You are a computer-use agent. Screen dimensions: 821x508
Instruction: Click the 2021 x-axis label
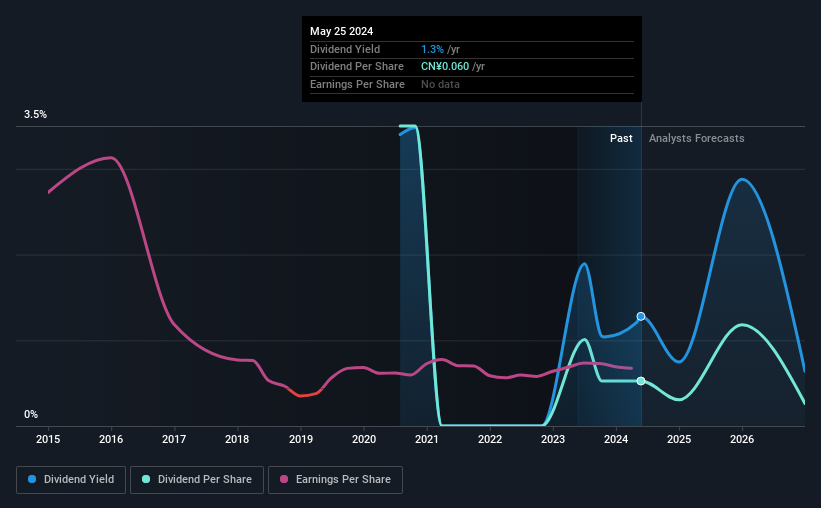(x=427, y=439)
